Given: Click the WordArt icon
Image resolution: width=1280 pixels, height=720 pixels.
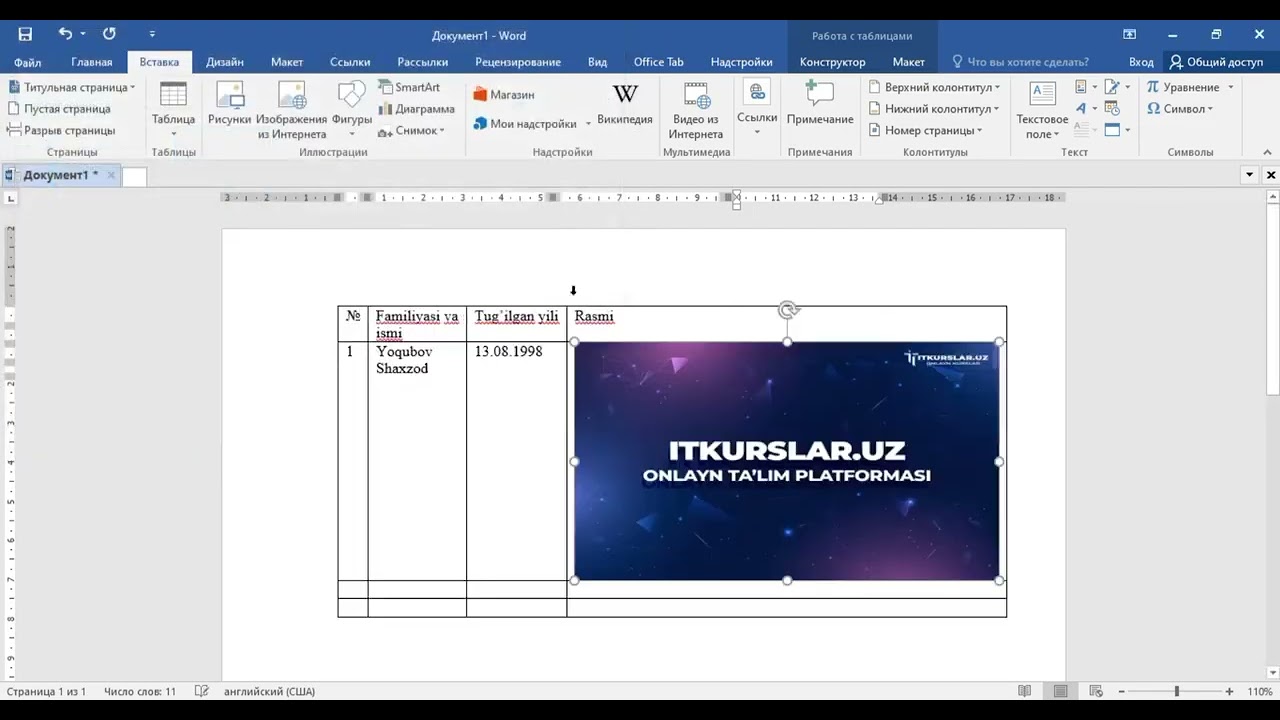Looking at the screenshot, I should (x=1081, y=109).
